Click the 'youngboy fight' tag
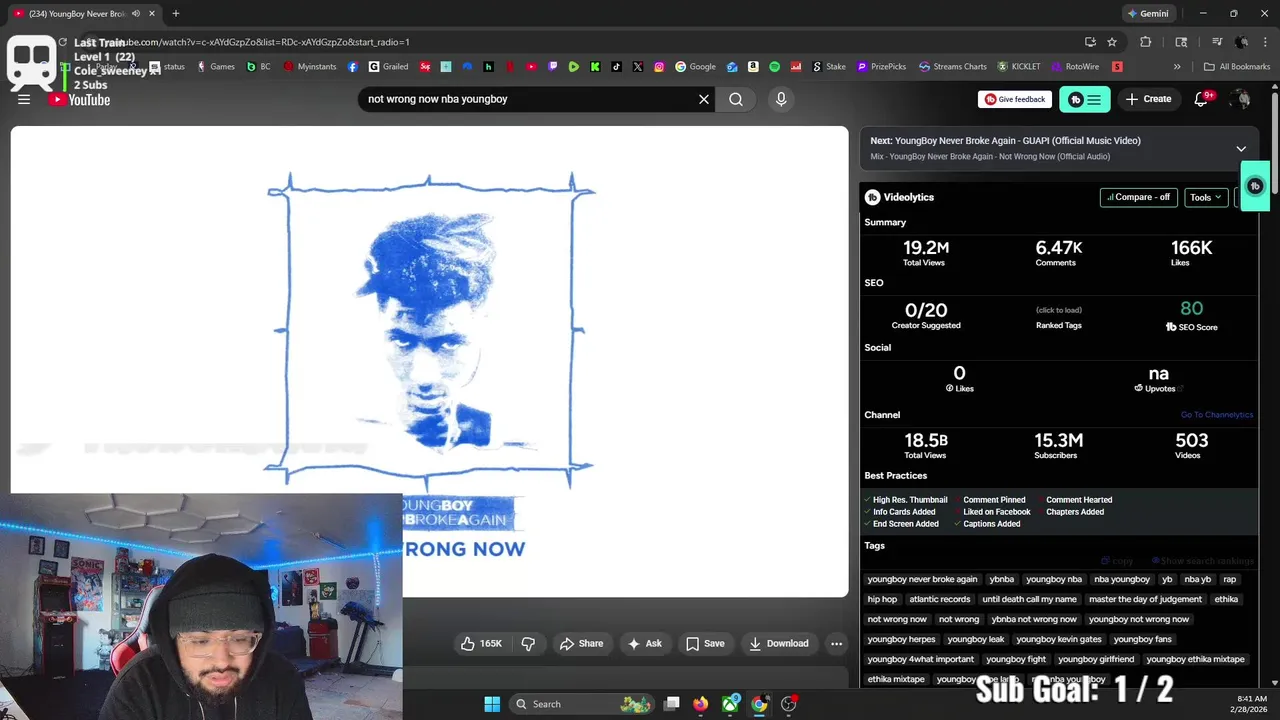This screenshot has height=720, width=1280. [x=1015, y=659]
